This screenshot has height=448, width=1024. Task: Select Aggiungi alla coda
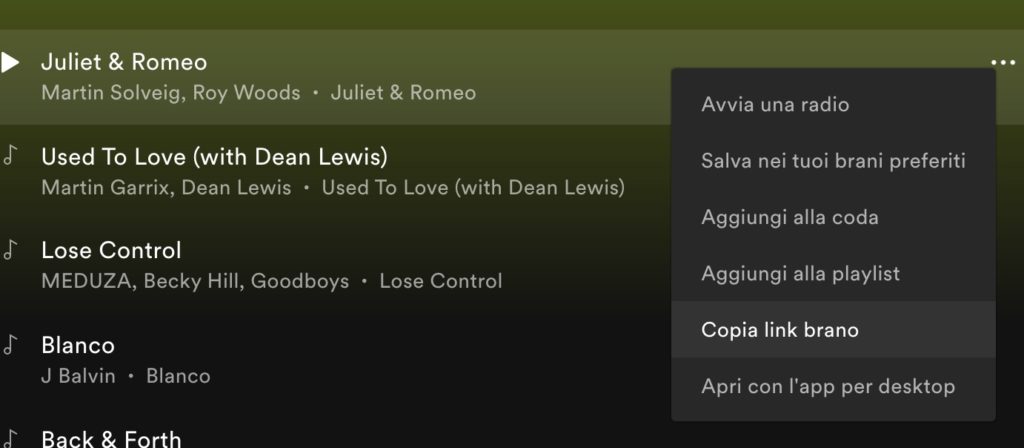tap(789, 216)
